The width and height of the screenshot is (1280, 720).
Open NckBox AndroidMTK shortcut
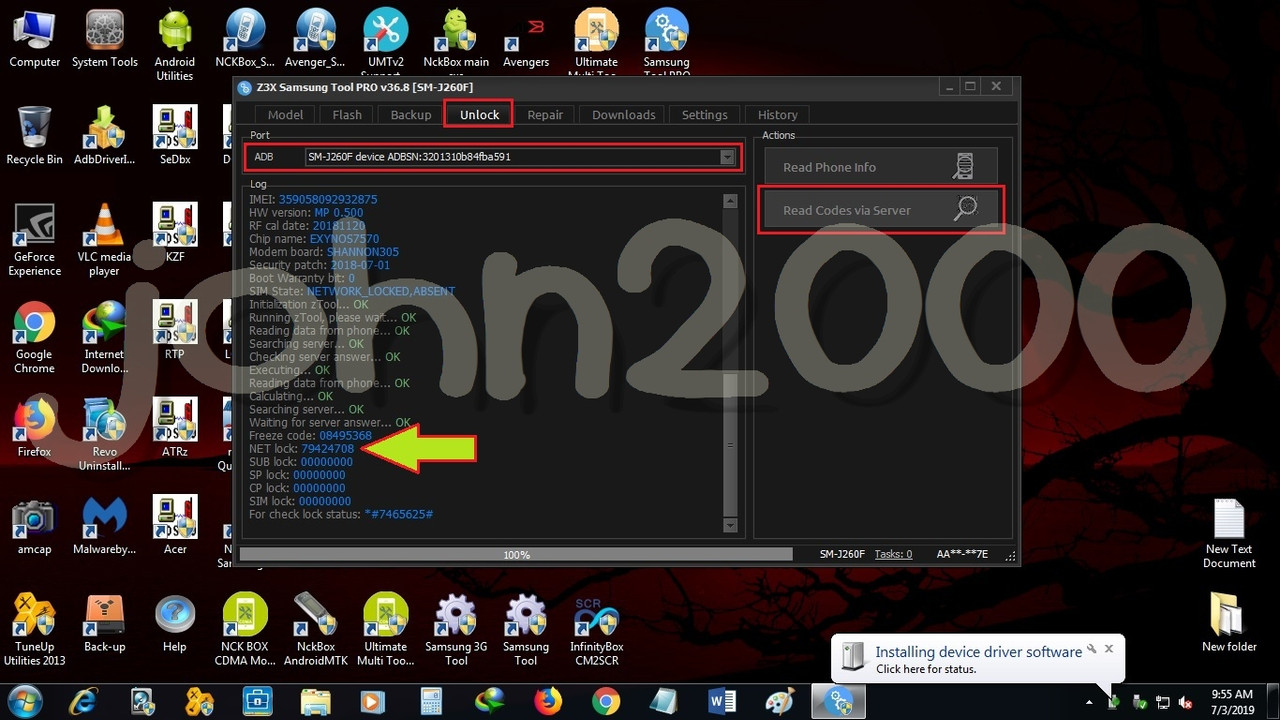coord(315,630)
